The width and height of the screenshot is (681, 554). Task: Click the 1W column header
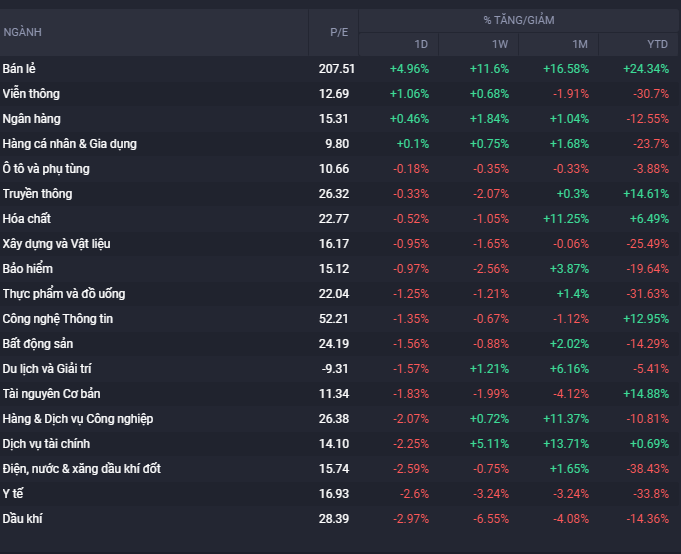(500, 44)
